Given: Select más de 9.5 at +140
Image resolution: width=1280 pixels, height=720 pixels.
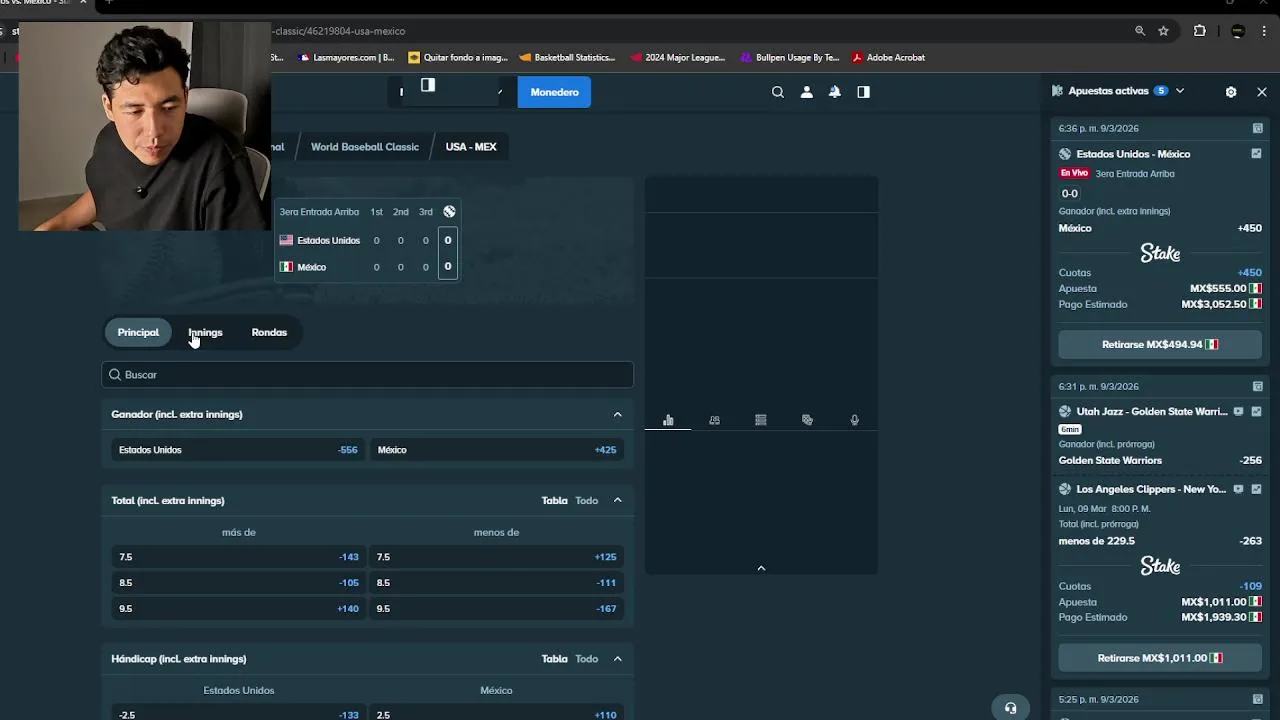Looking at the screenshot, I should (x=238, y=609).
